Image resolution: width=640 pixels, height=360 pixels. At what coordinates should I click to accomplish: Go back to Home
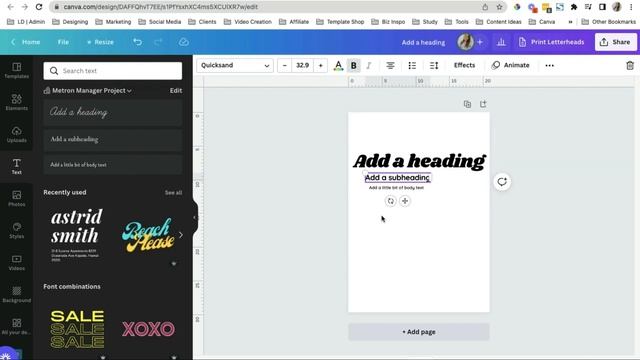click(26, 42)
